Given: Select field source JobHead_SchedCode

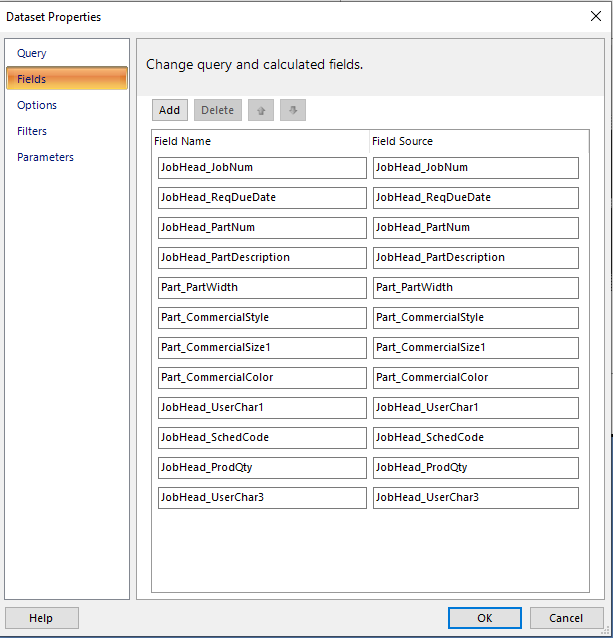Looking at the screenshot, I should (476, 438).
